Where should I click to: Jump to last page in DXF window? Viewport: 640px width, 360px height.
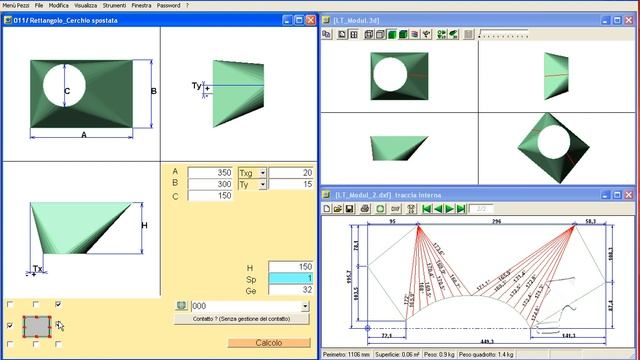click(461, 209)
